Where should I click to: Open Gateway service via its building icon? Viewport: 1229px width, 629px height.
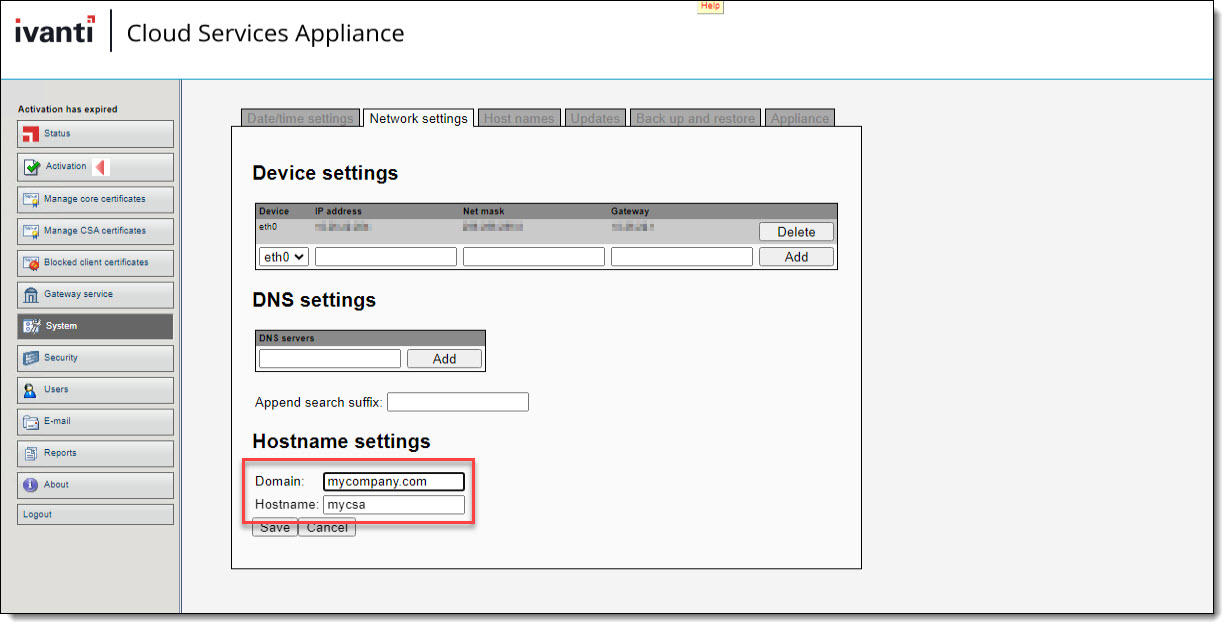pyautogui.click(x=31, y=295)
